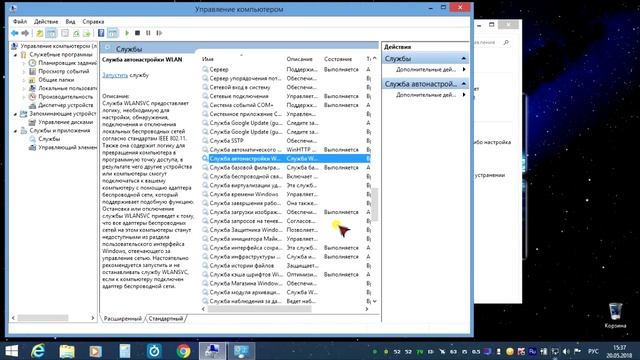Select the Служба истории файлов row
The image size is (640, 360).
pyautogui.click(x=286, y=266)
